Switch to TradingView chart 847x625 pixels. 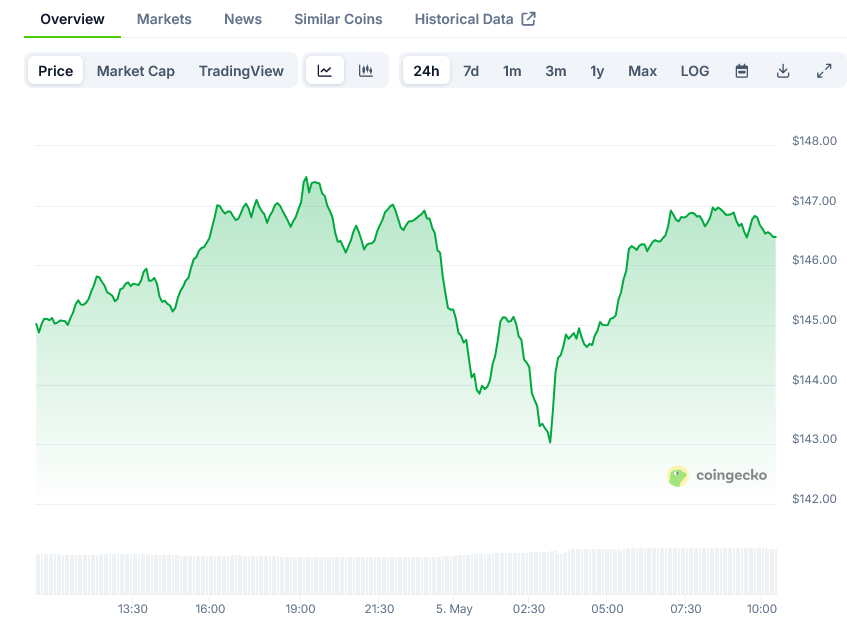point(241,71)
